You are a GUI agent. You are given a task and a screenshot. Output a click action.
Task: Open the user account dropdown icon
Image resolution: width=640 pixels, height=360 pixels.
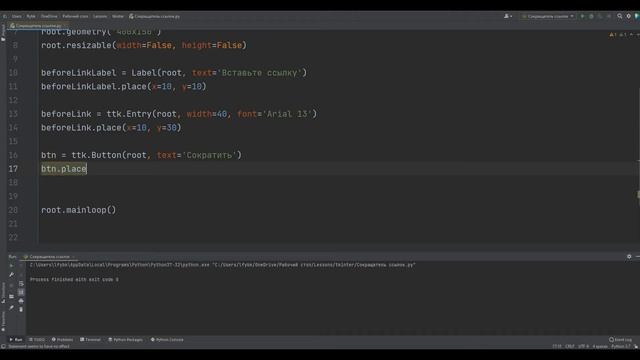[x=508, y=16]
